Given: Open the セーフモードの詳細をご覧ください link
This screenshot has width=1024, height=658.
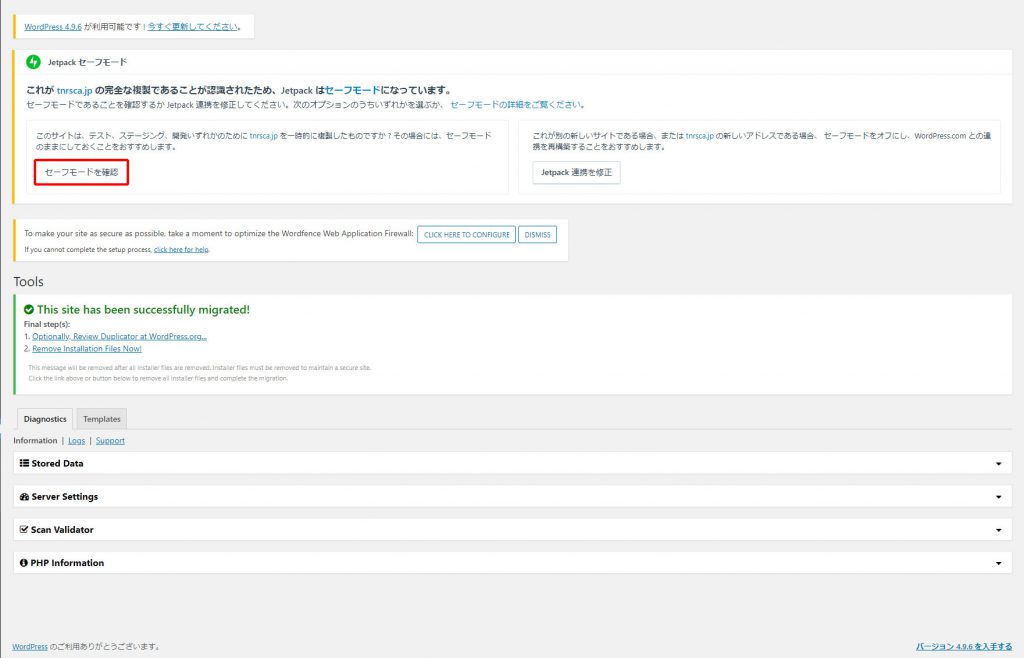Looking at the screenshot, I should click(x=516, y=104).
